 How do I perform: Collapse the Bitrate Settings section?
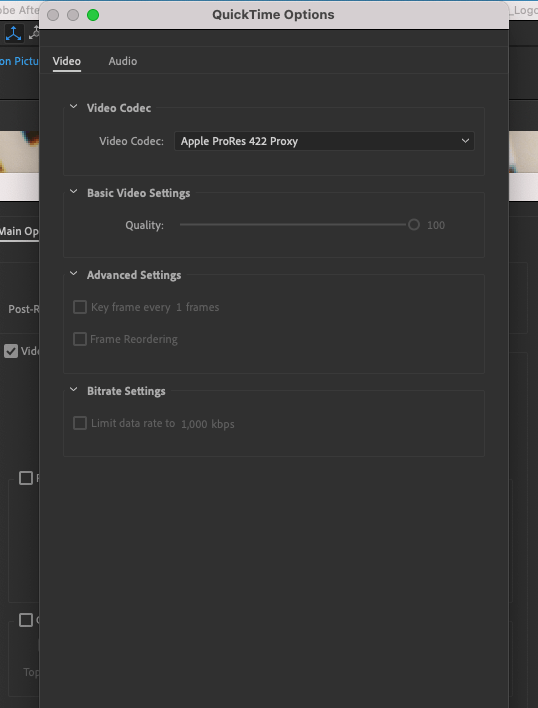coord(74,390)
